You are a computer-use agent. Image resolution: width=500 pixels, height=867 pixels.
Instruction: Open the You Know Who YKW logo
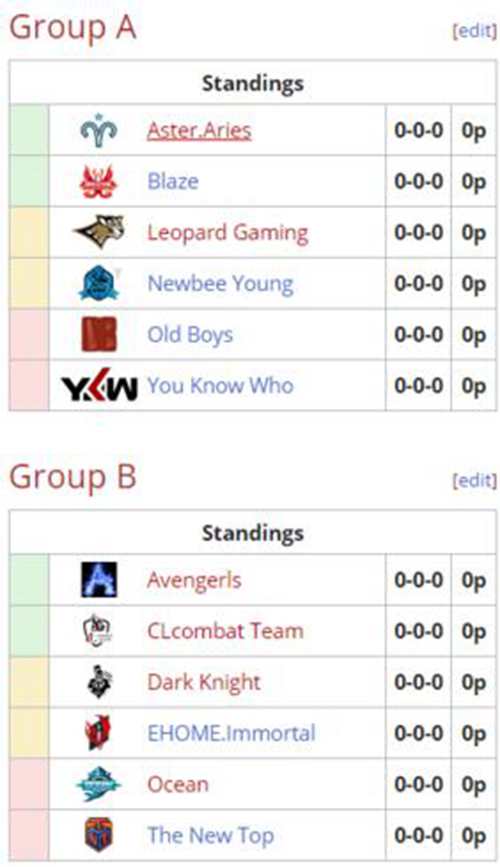pos(98,385)
